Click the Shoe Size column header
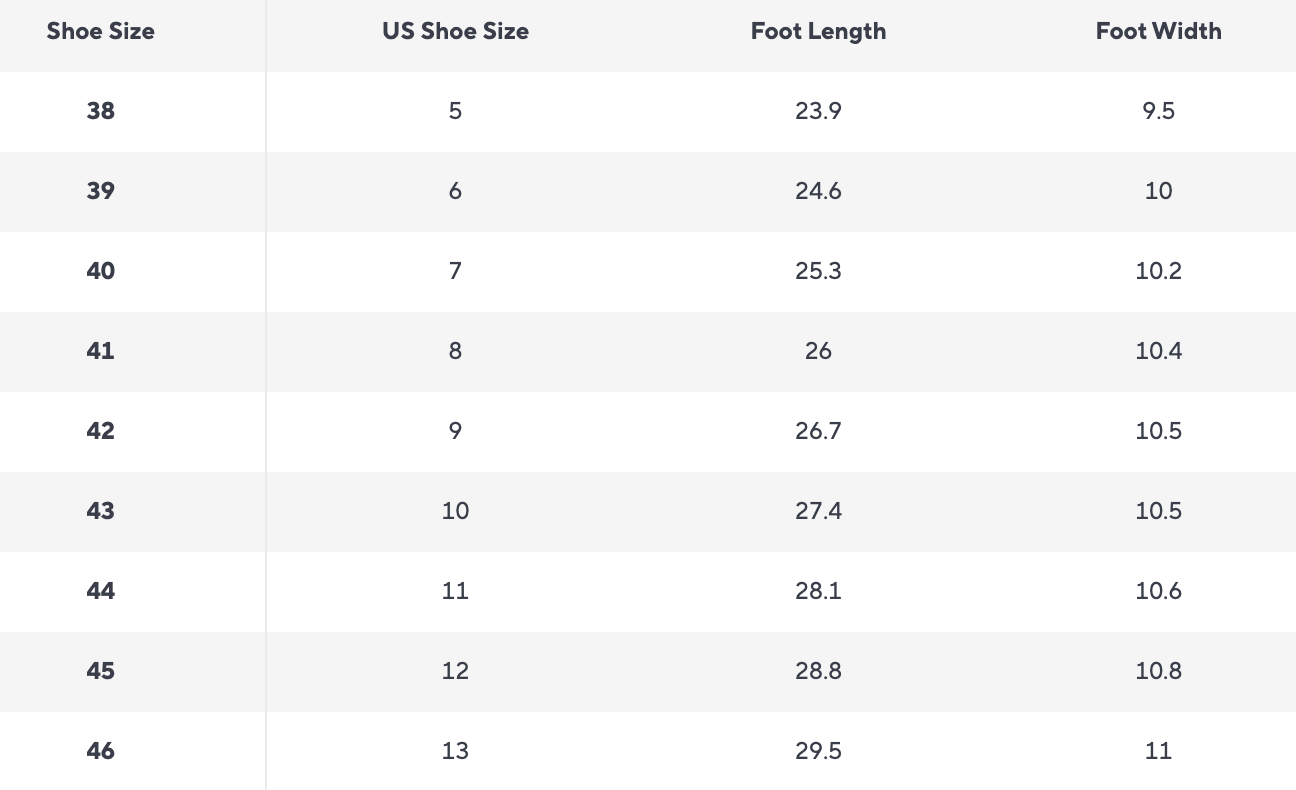Image resolution: width=1296 pixels, height=790 pixels. point(101,31)
